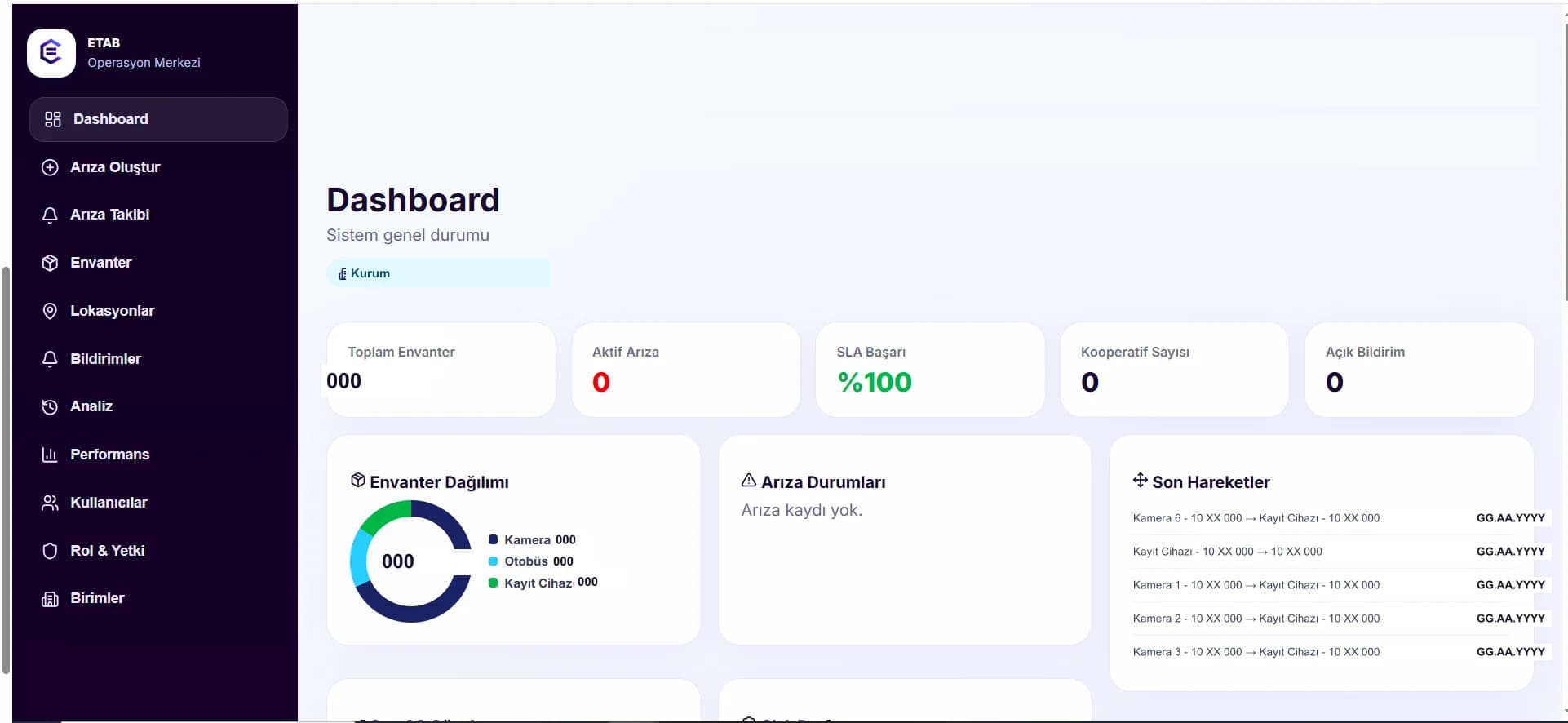Screen dimensions: 1568x723
Task: Click the green Kayıt Cihazı legend dot
Action: [x=493, y=583]
